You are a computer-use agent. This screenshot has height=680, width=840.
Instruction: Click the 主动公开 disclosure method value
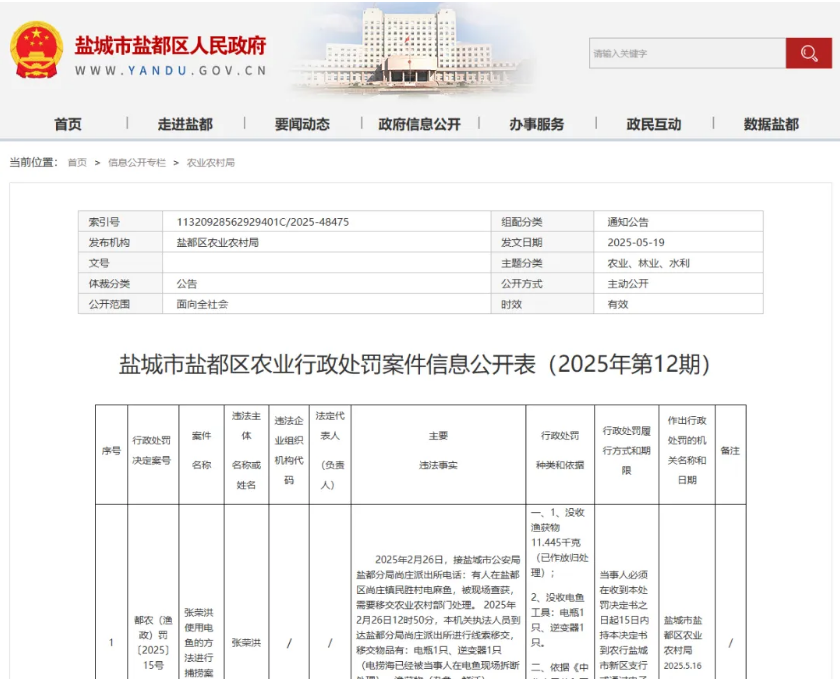(628, 283)
